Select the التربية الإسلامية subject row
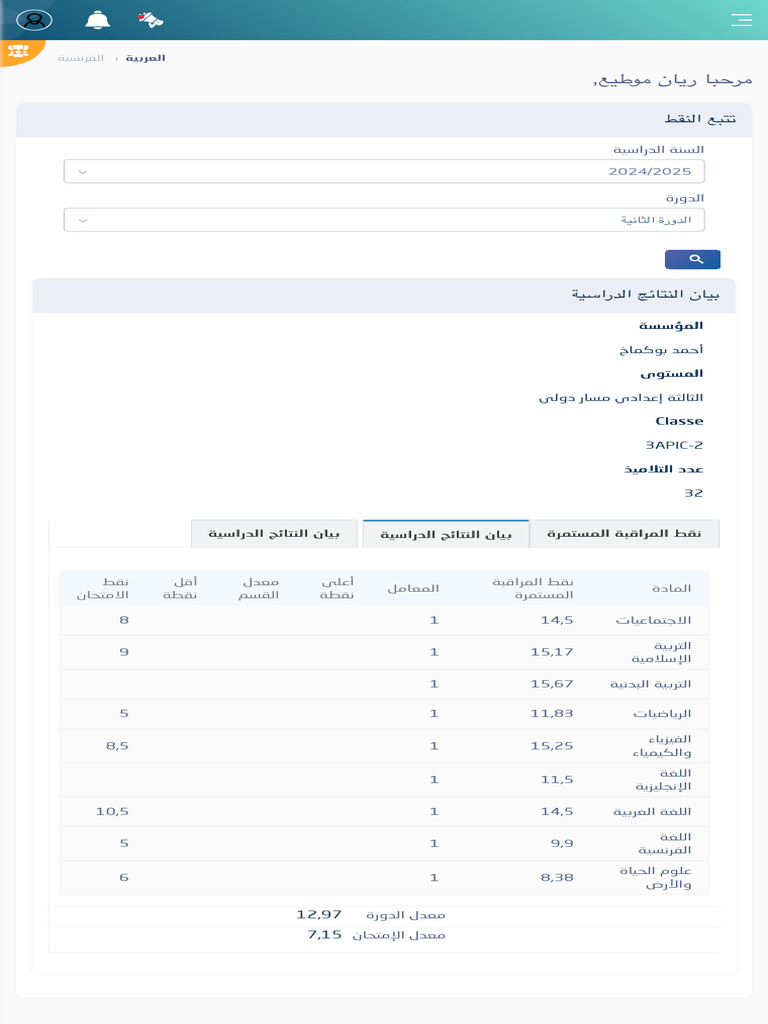 tap(384, 652)
